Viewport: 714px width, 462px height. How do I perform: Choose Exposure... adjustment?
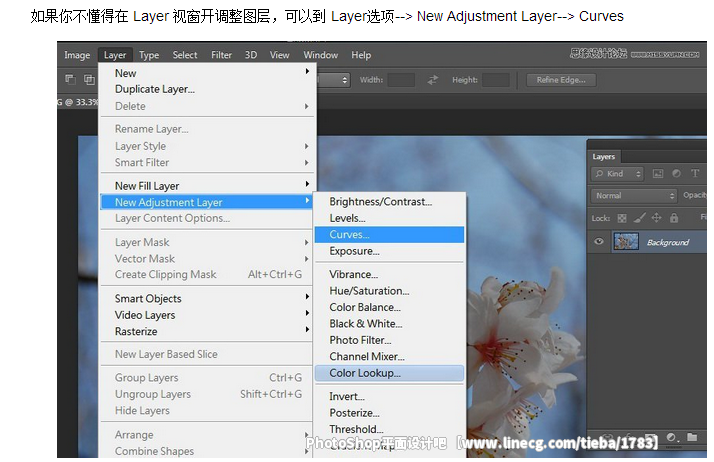click(389, 251)
